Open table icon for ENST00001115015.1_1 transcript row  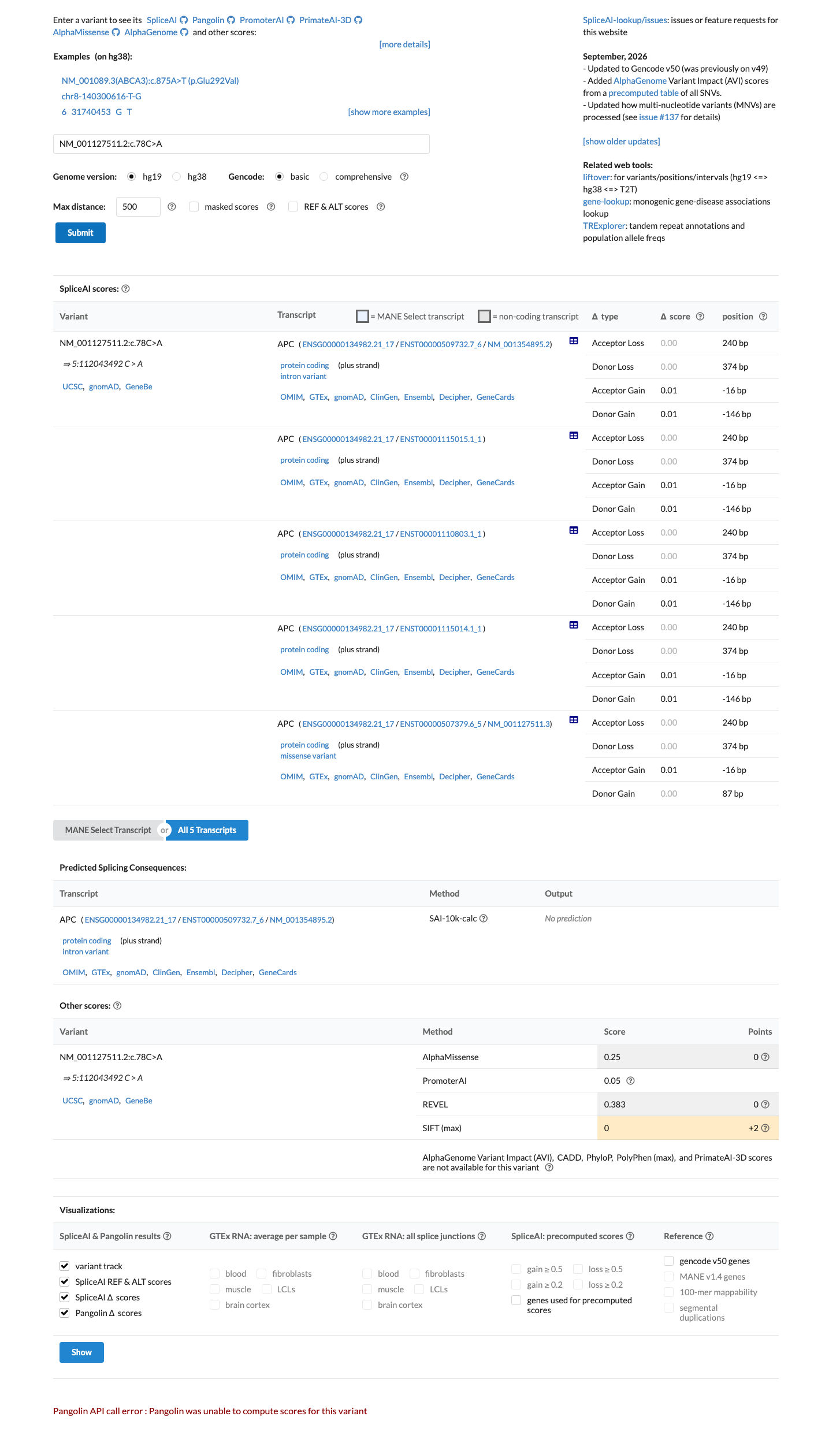pyautogui.click(x=574, y=436)
